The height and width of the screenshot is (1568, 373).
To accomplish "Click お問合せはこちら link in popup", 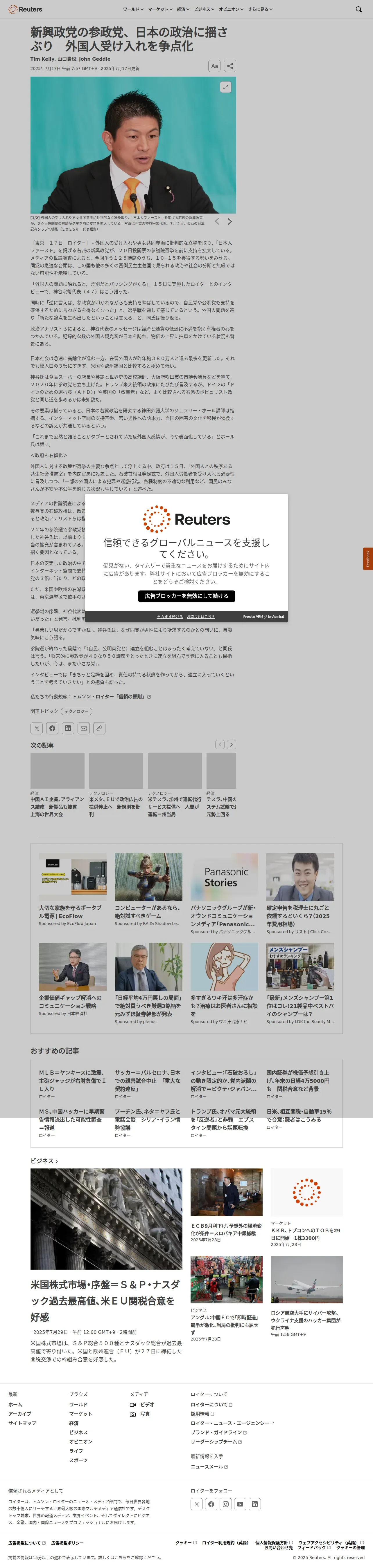I will pyautogui.click(x=200, y=617).
